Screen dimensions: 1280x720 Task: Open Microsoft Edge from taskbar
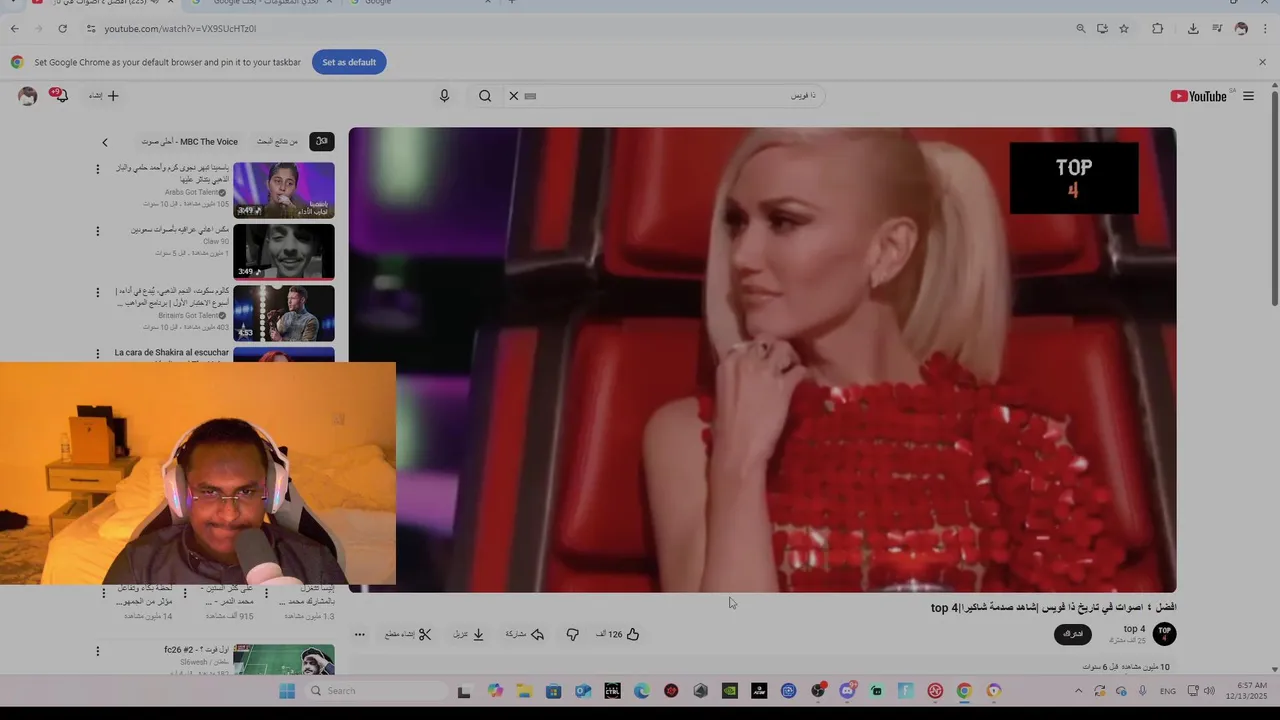coord(642,691)
